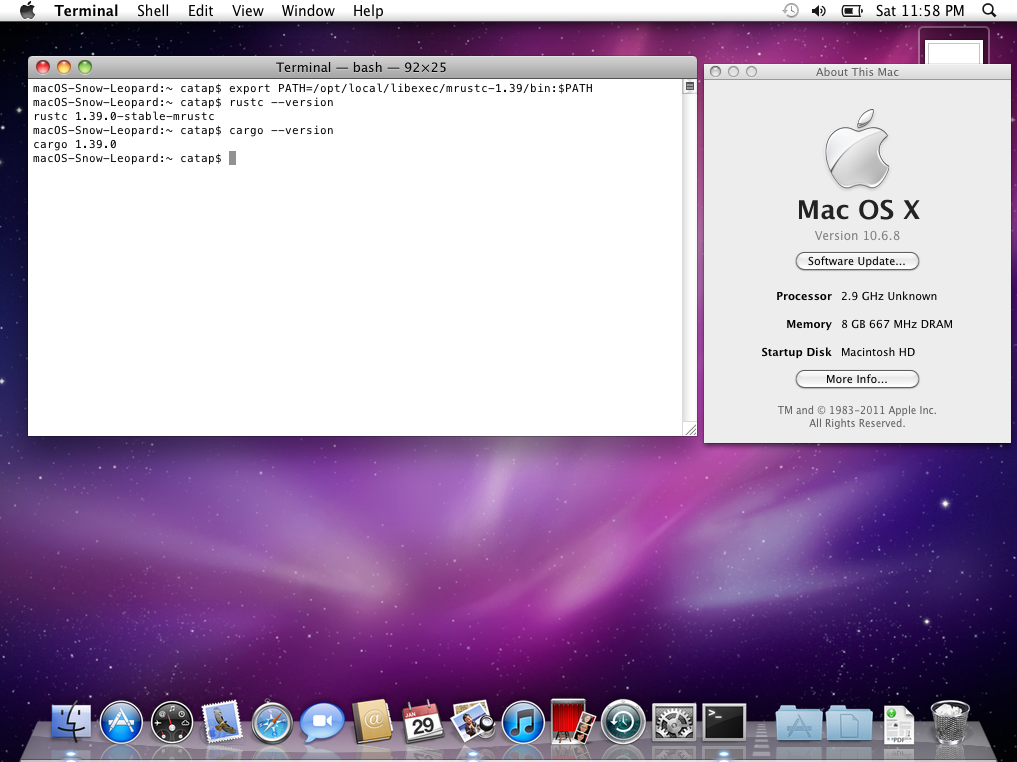
Task: Check the battery status icon
Action: 851,10
